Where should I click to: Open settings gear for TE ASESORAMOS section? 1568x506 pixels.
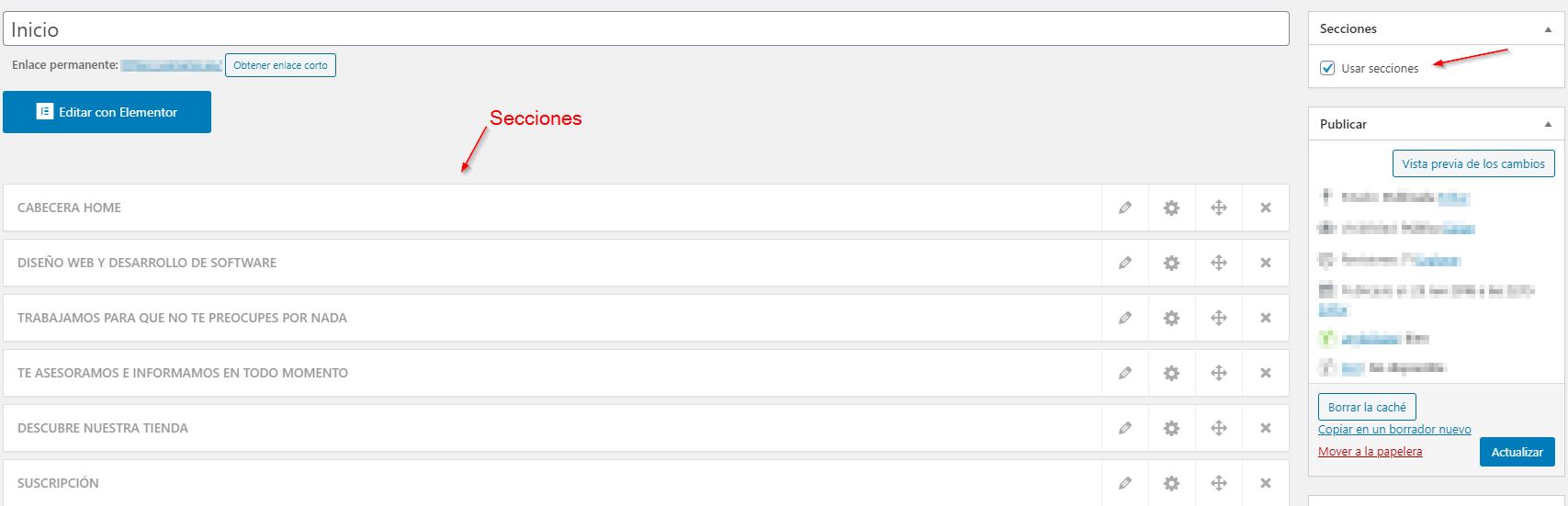pos(1171,373)
